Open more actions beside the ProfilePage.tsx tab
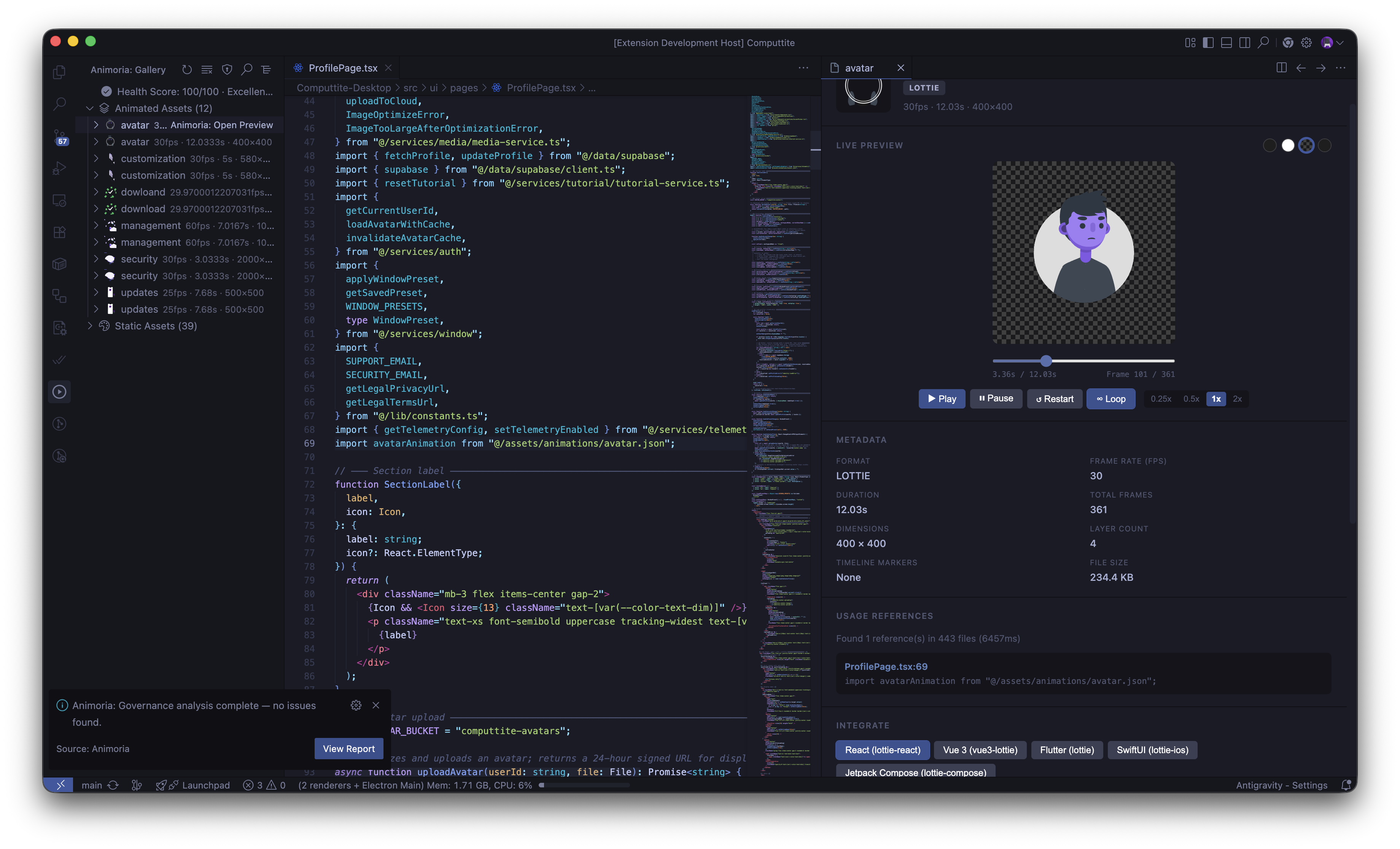Viewport: 1400px width, 849px height. point(803,68)
